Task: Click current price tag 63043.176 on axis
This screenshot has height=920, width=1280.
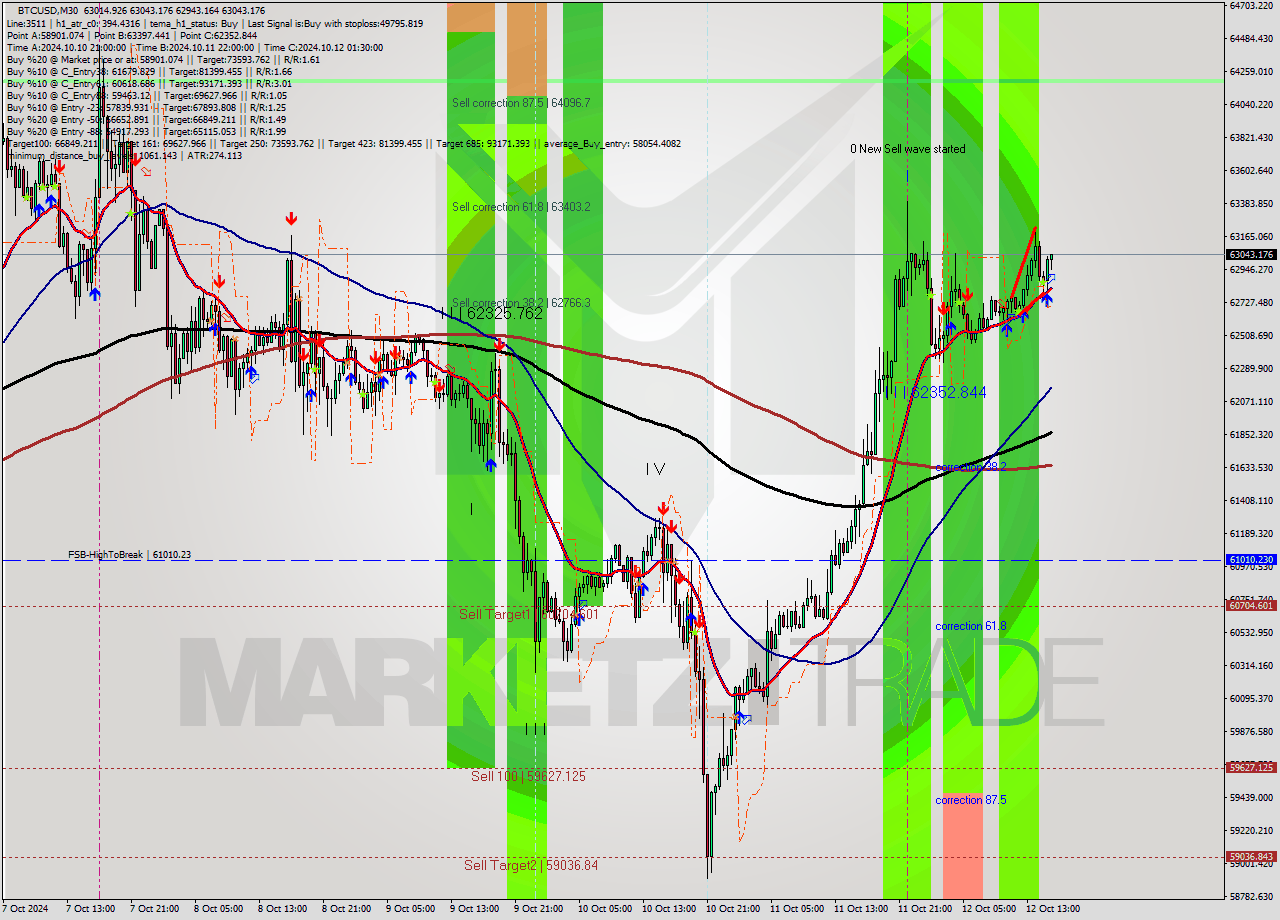Action: coord(1251,255)
